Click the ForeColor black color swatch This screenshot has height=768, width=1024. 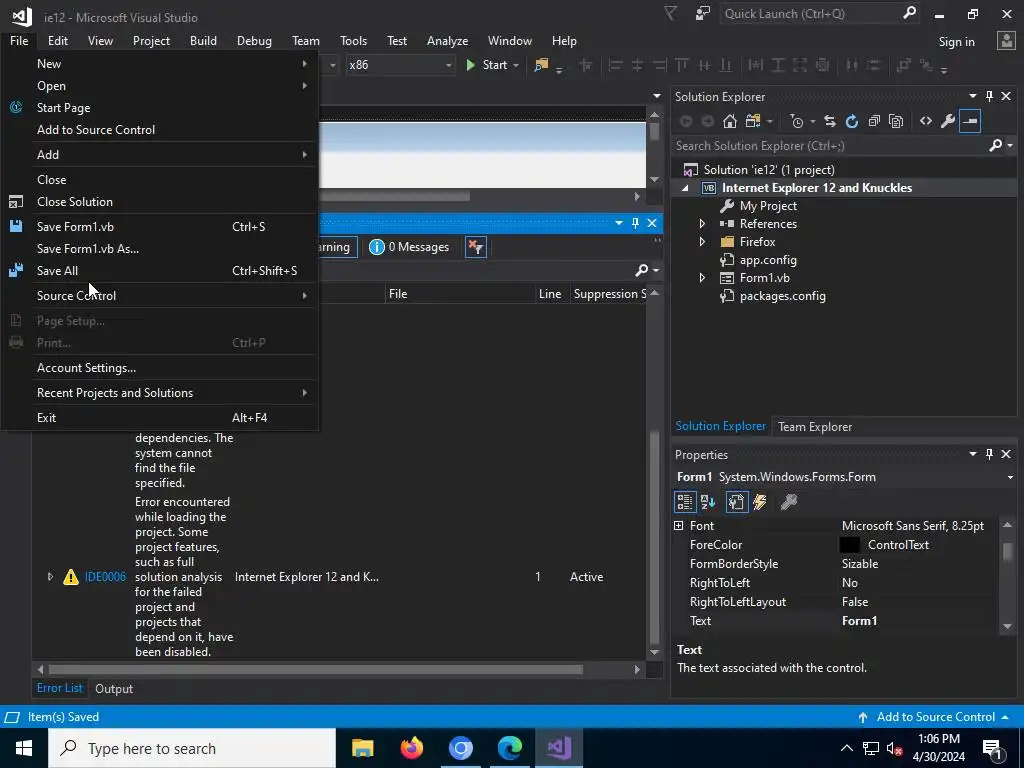[x=849, y=545]
